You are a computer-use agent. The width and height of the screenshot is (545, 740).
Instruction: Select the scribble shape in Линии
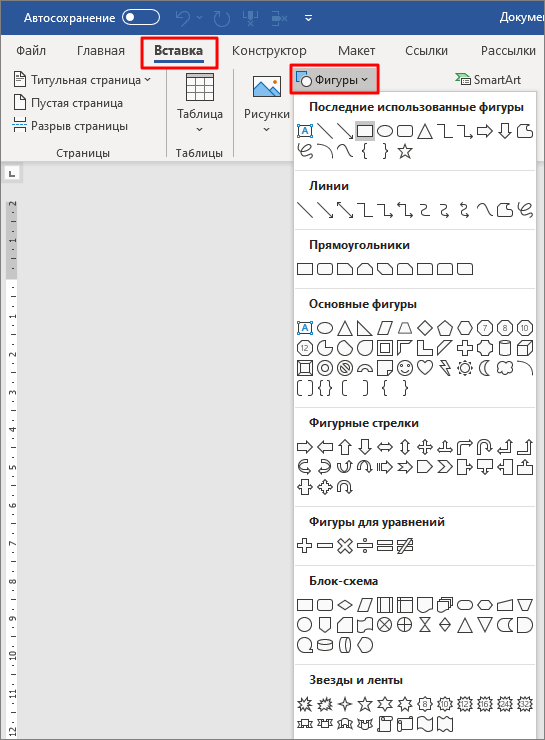coord(525,210)
